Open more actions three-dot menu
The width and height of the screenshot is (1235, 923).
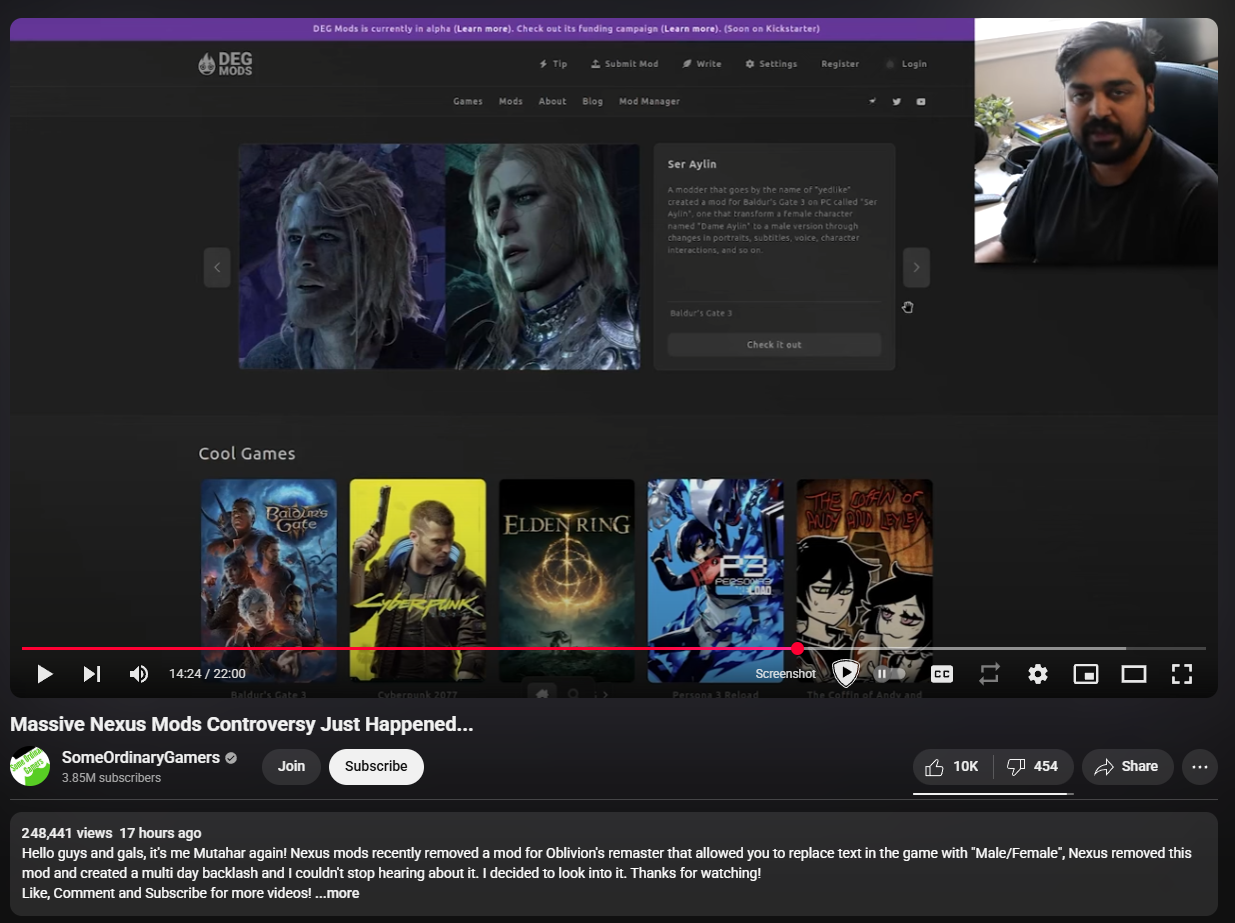(1200, 767)
